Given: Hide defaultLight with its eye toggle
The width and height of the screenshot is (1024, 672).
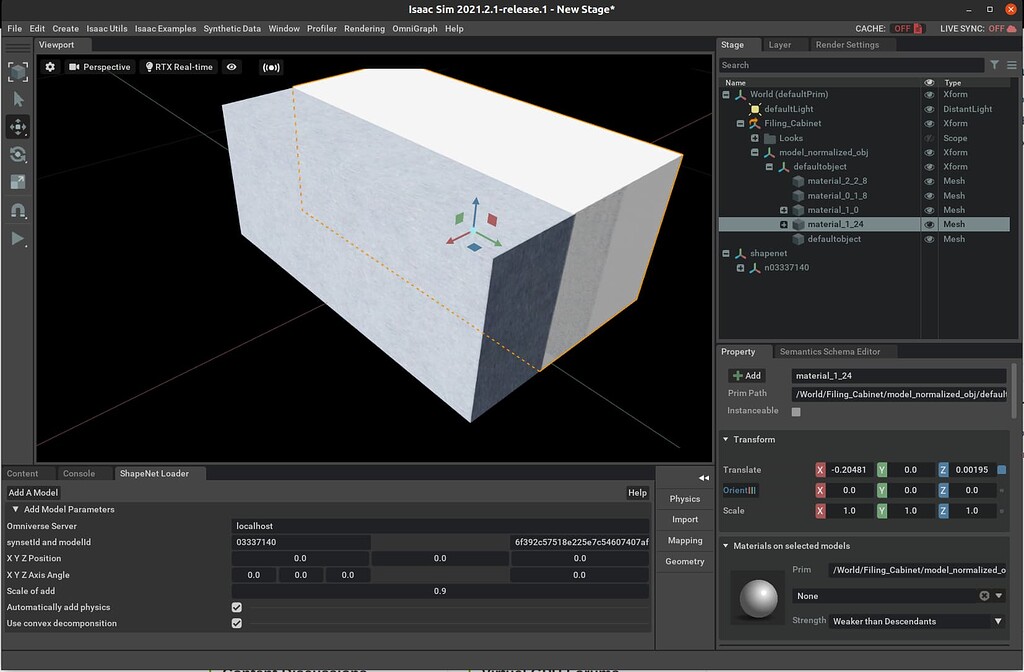Looking at the screenshot, I should [929, 108].
